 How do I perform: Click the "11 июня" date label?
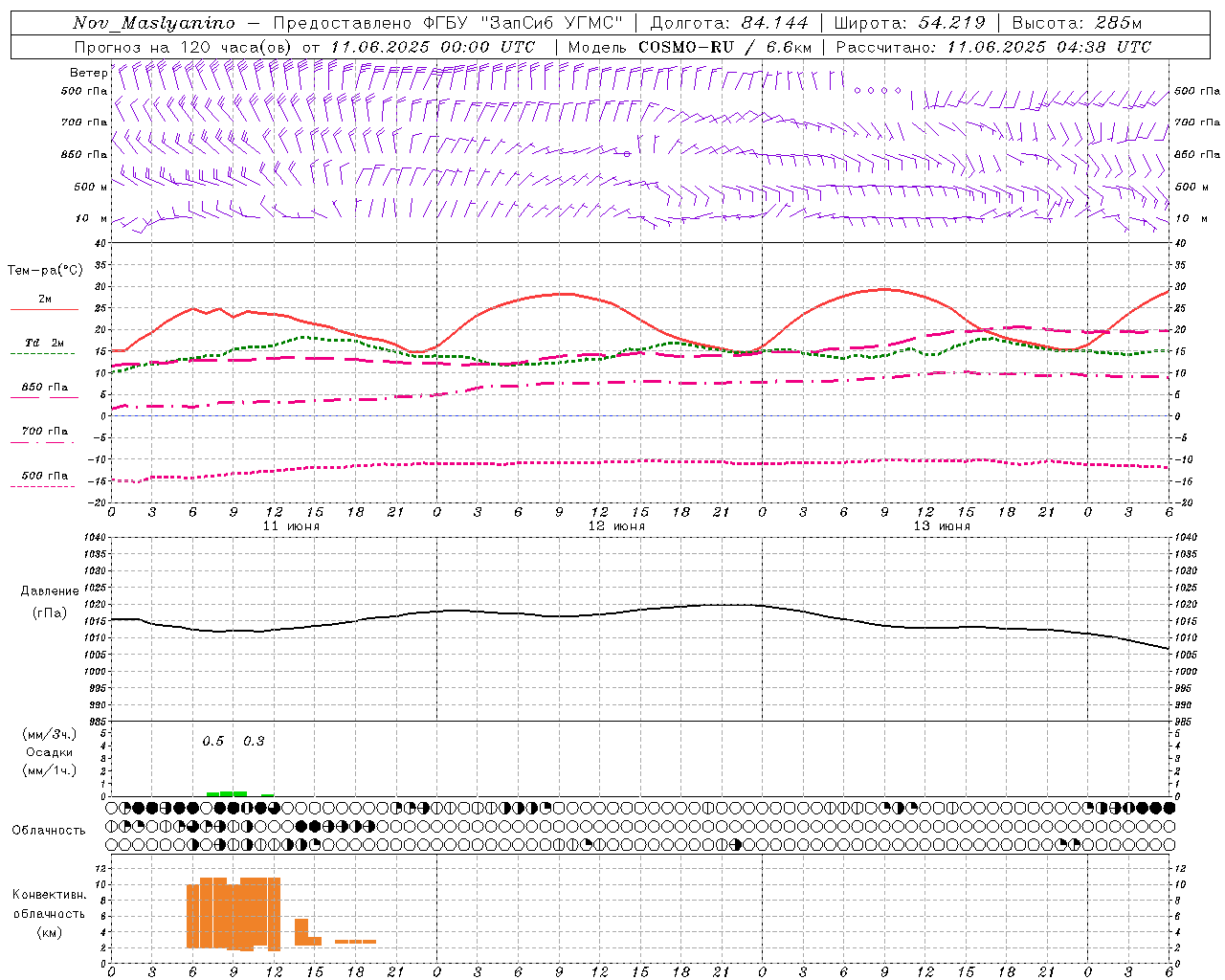point(291,526)
